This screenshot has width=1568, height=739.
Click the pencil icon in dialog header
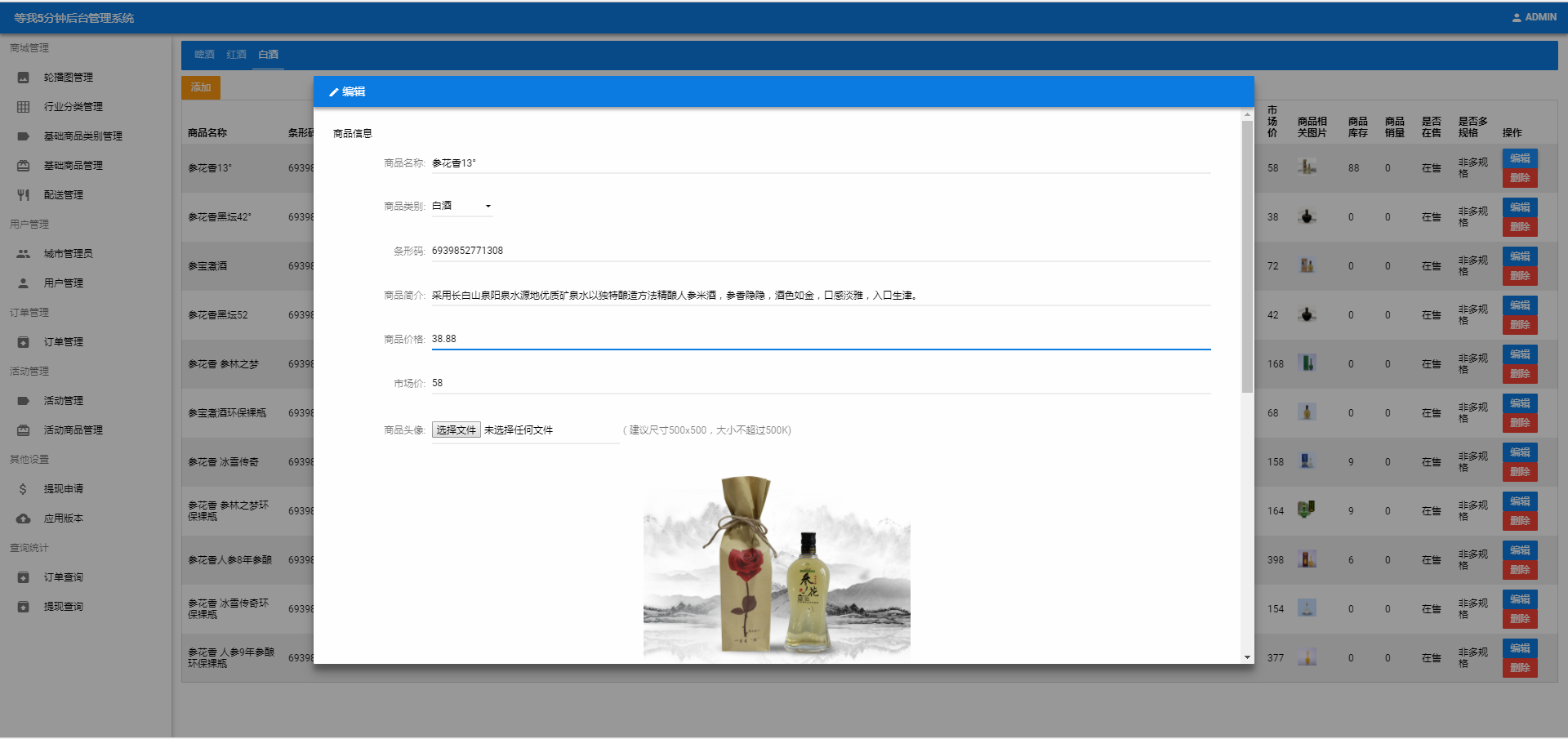point(333,92)
